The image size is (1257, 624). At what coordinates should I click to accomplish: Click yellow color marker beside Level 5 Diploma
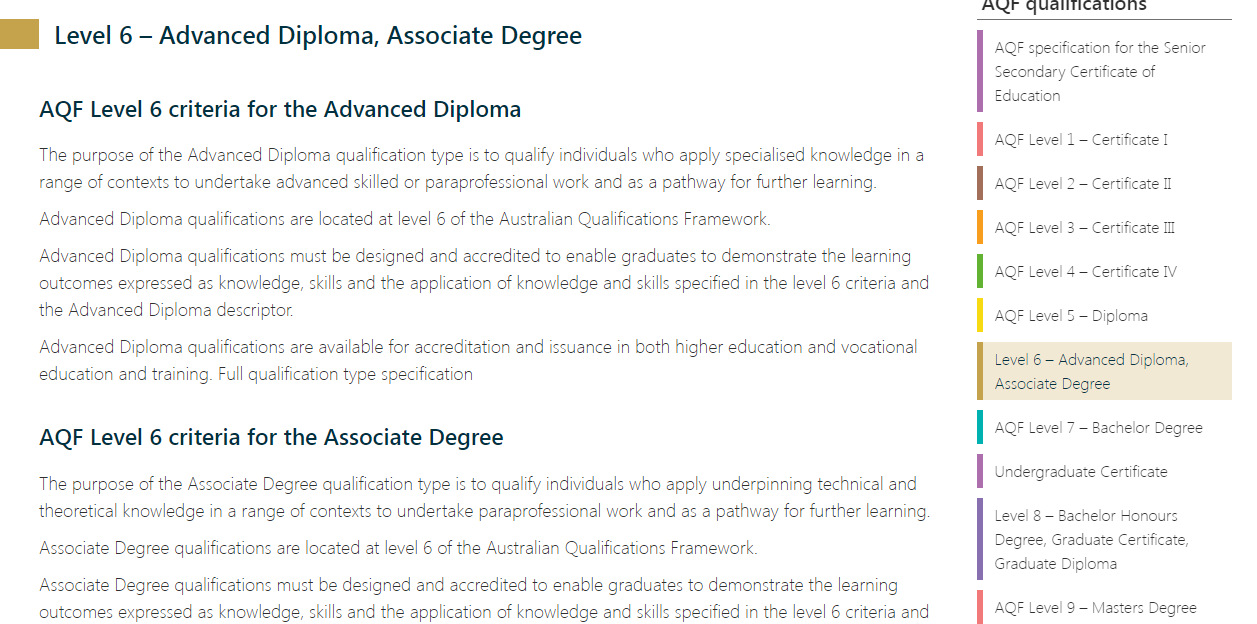[980, 316]
